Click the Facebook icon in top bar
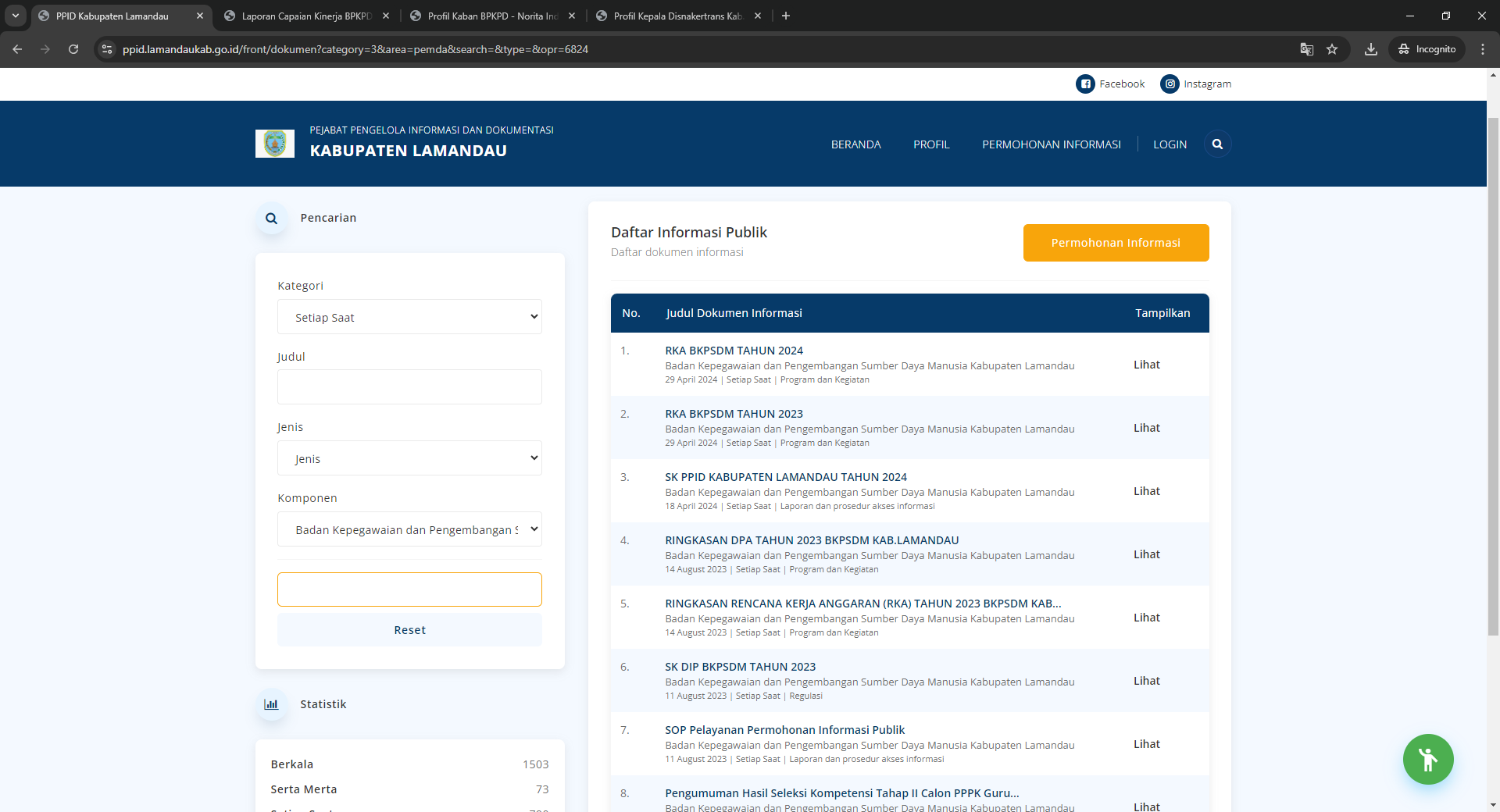Viewport: 1500px width, 812px height. tap(1085, 84)
